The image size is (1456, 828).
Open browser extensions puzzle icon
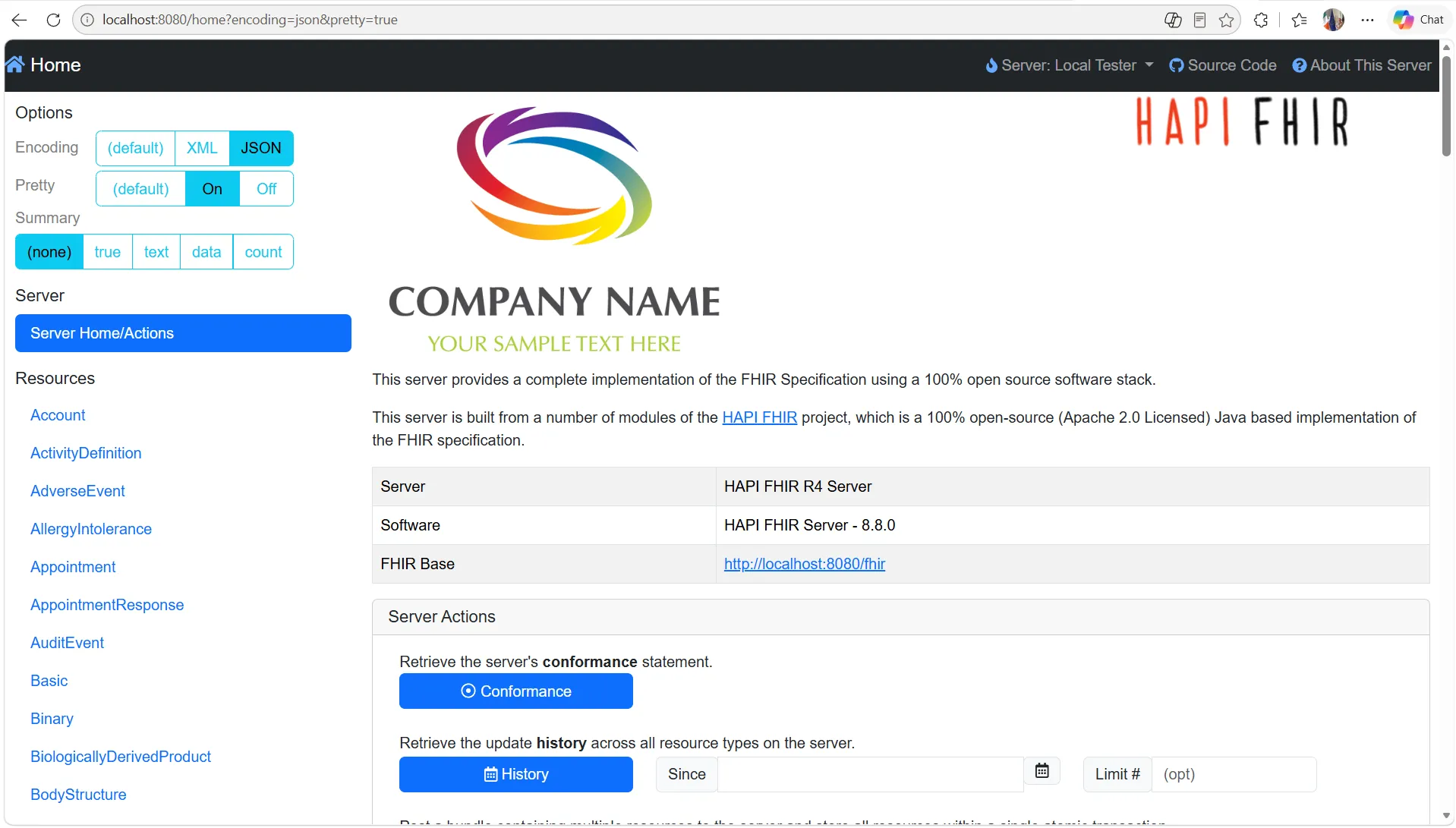click(1262, 20)
